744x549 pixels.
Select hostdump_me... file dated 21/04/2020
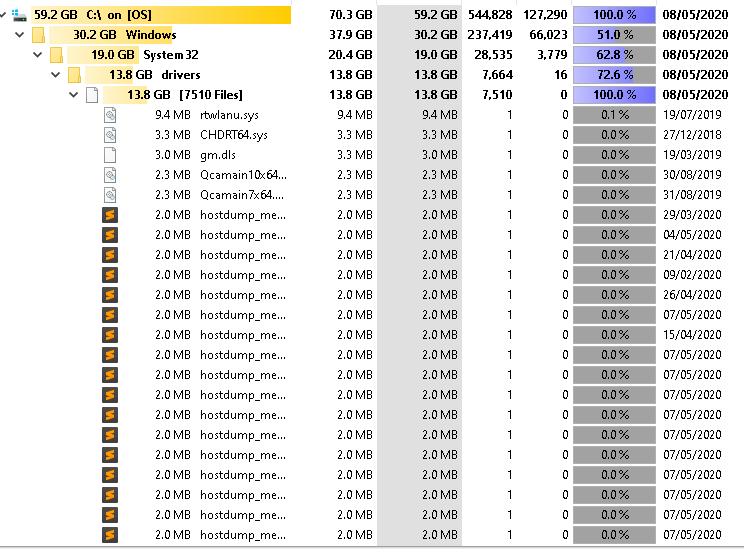243,255
